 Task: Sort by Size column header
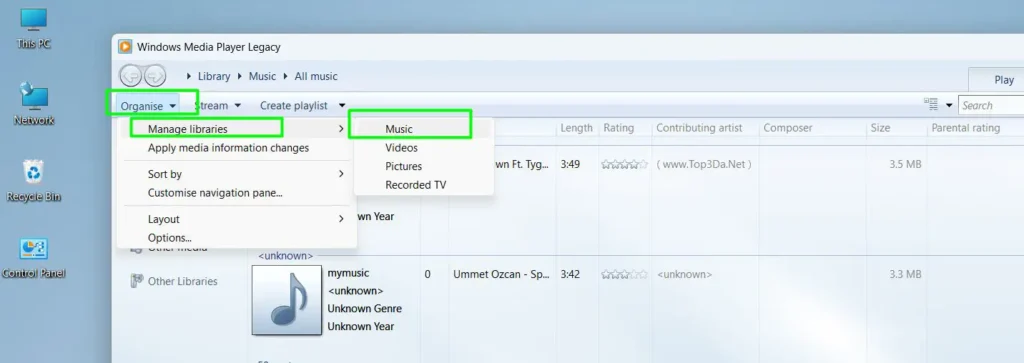[880, 128]
